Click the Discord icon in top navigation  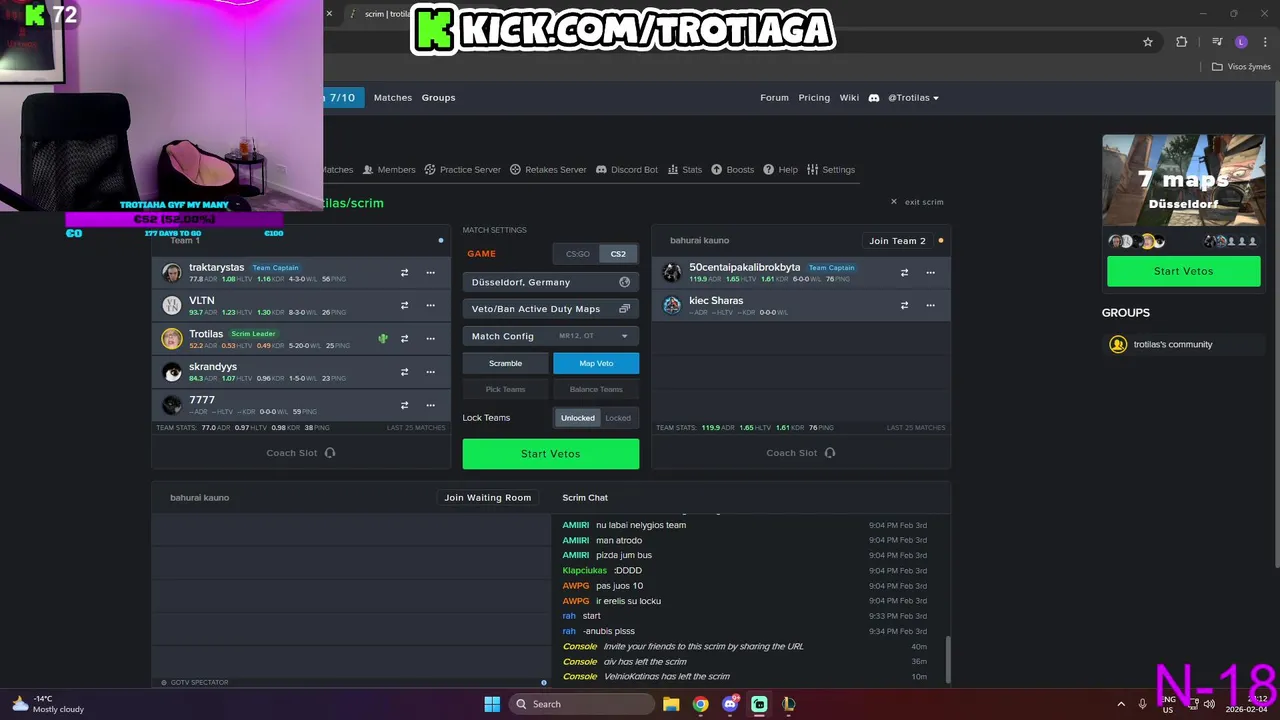(x=873, y=98)
